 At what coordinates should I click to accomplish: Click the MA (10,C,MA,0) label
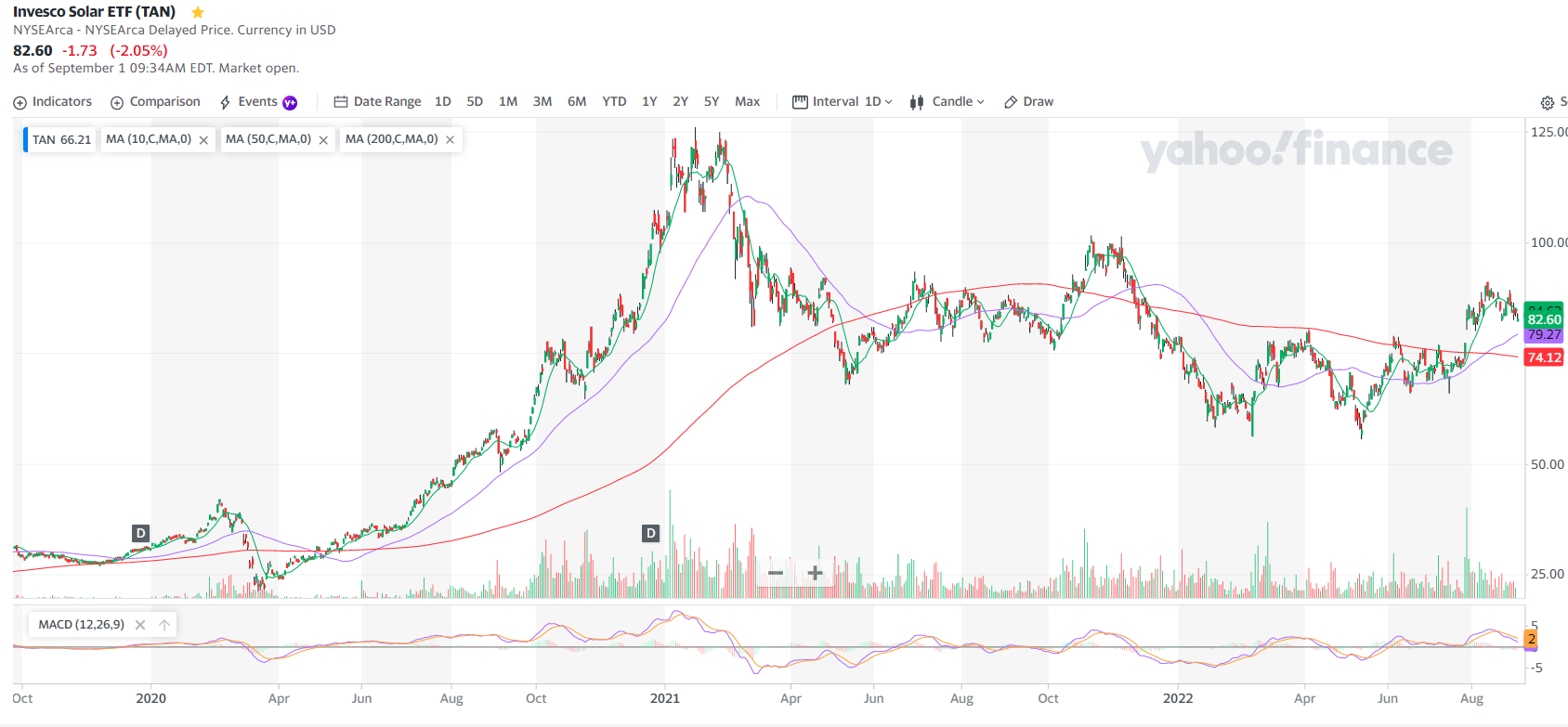(x=149, y=139)
